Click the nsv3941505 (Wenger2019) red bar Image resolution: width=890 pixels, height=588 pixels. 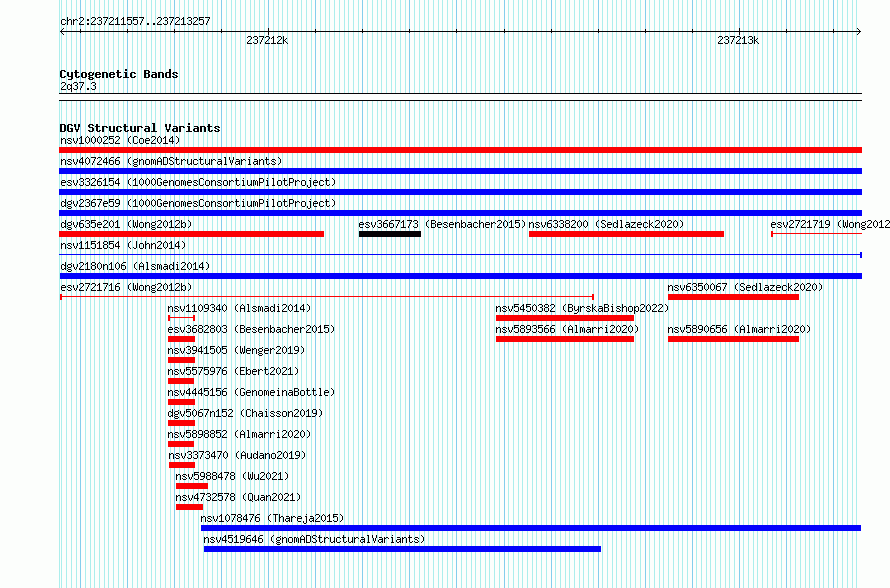coord(182,360)
